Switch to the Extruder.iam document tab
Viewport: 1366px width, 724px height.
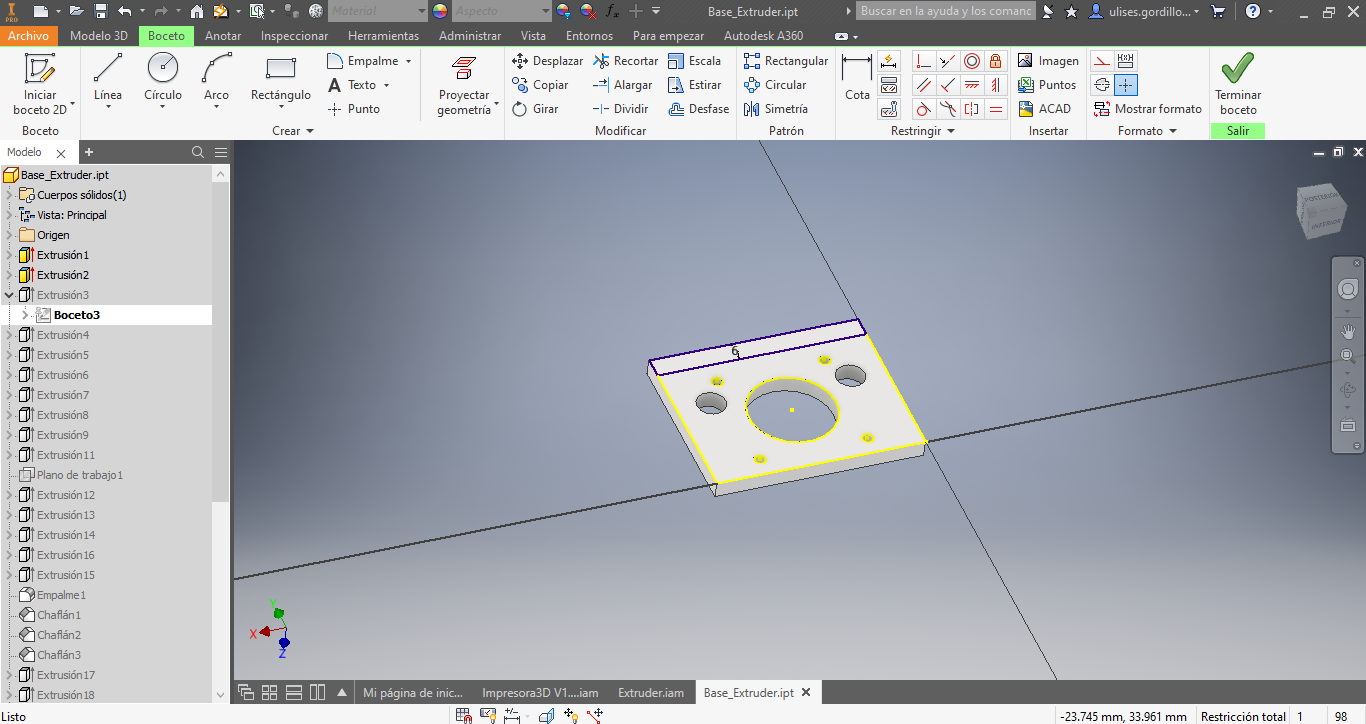651,692
